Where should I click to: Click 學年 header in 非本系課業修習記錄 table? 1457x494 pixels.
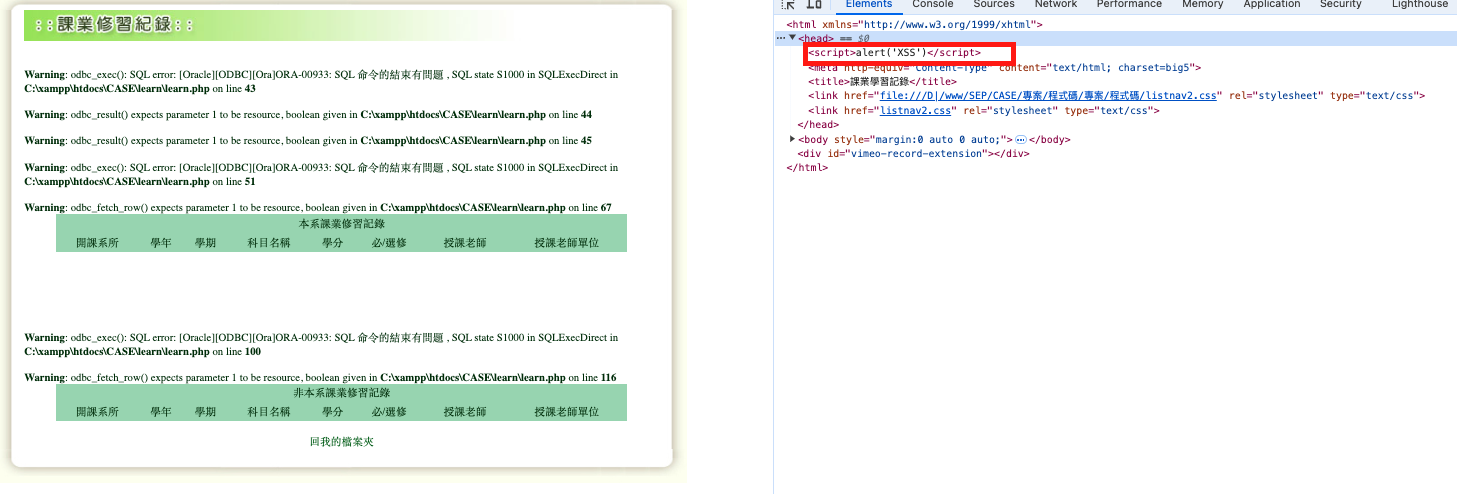(161, 412)
